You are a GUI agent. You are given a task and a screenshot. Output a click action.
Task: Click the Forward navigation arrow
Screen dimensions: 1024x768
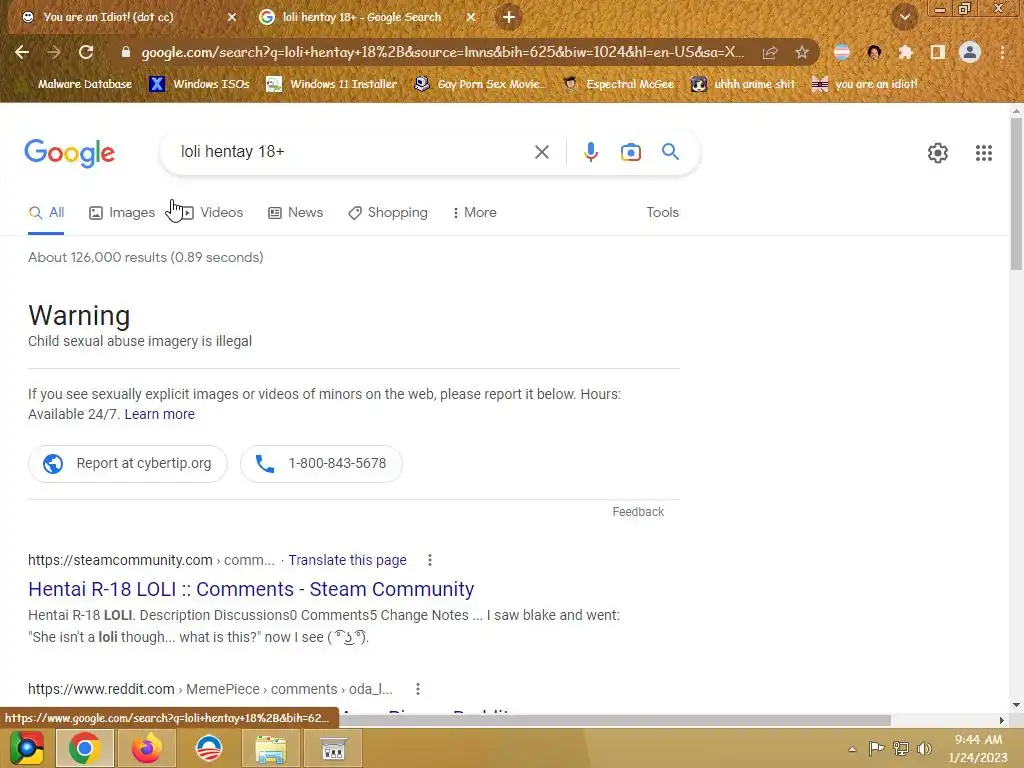pyautogui.click(x=54, y=52)
